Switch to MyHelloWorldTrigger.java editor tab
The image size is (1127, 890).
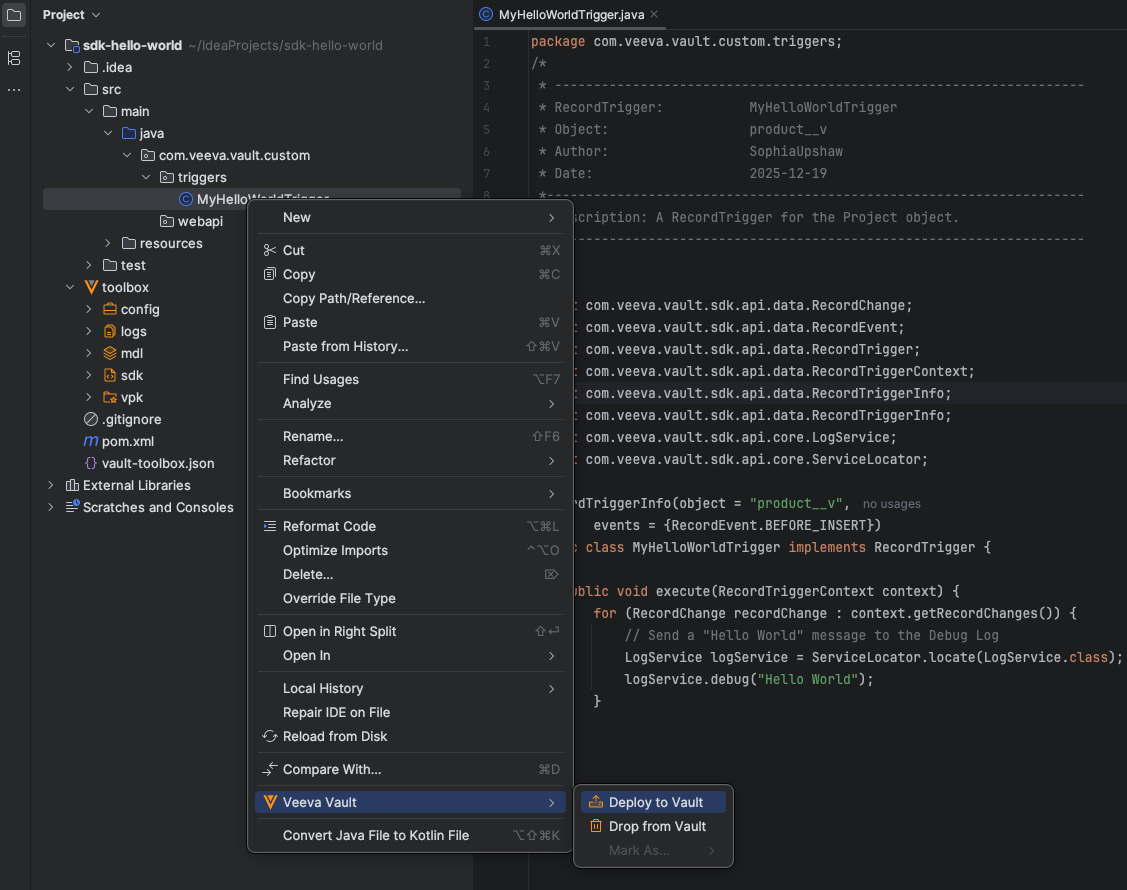click(571, 14)
